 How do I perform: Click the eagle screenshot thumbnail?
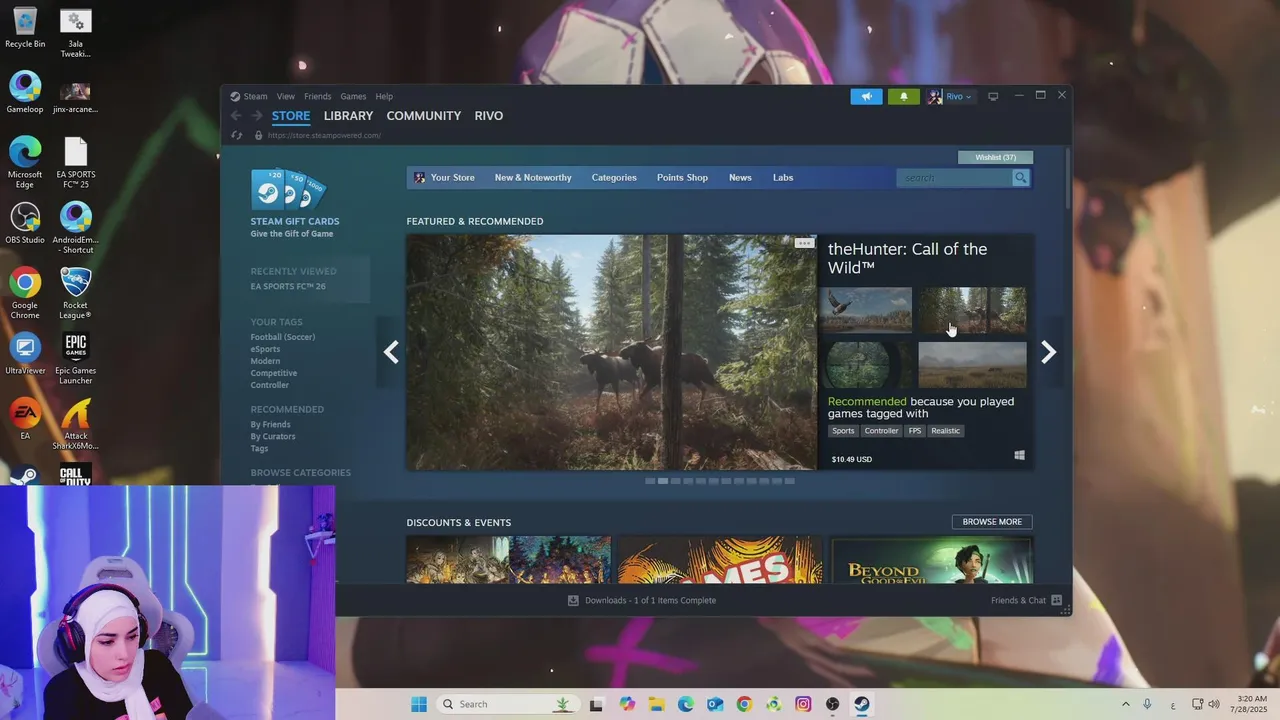(867, 310)
